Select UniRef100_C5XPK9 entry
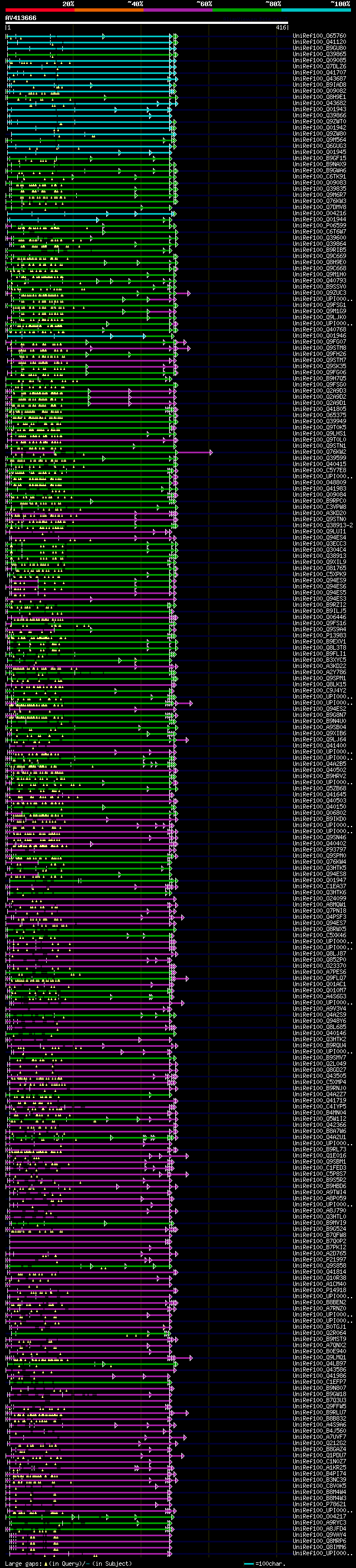 (x=319, y=574)
